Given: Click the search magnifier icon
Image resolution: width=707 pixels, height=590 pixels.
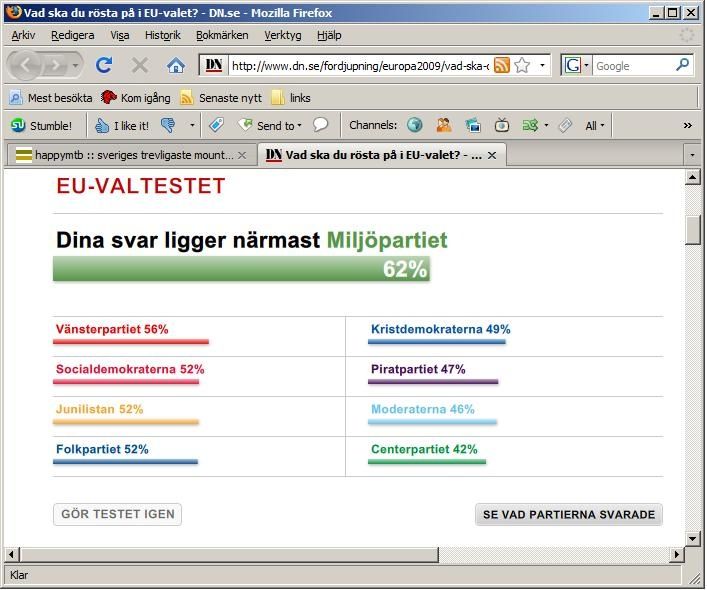Looking at the screenshot, I should 682,65.
